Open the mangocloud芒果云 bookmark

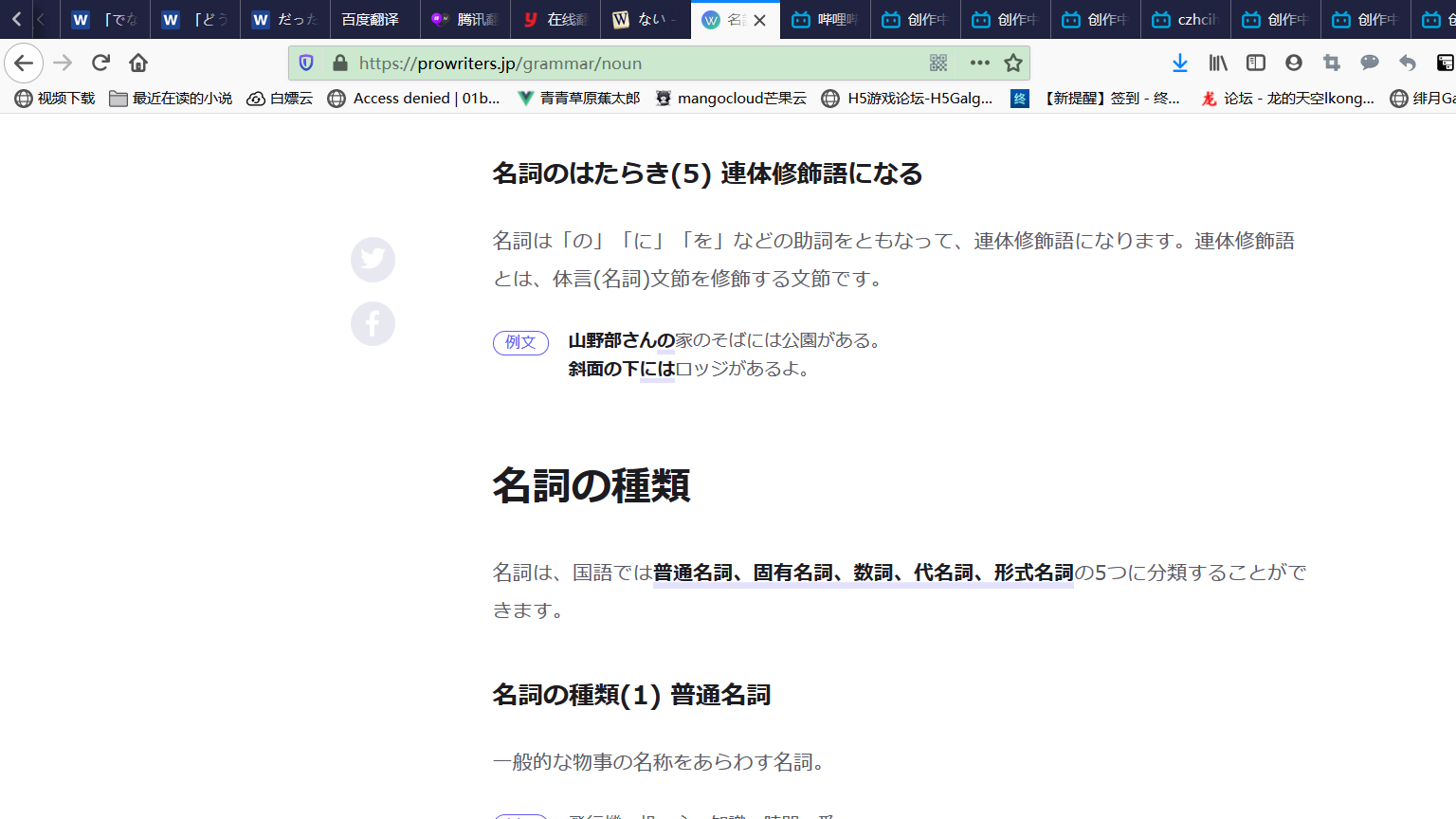731,99
